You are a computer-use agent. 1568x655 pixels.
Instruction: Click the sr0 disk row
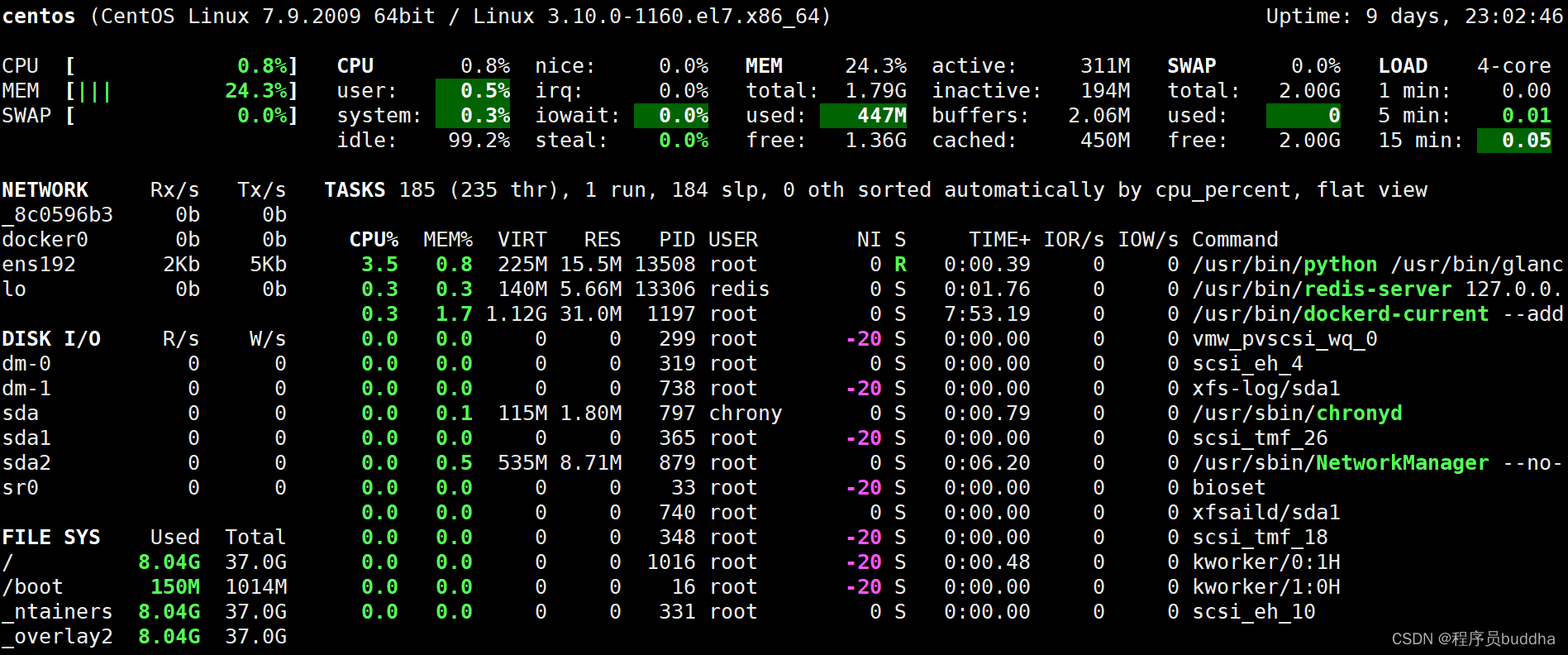point(144,488)
